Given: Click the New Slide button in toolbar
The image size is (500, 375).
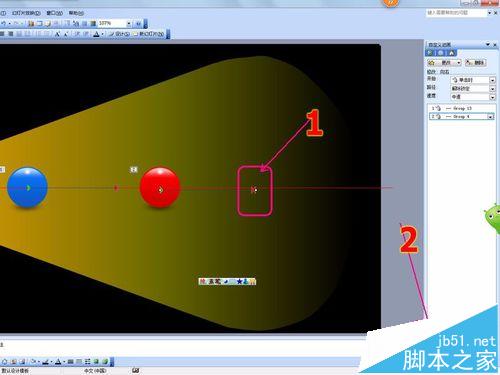Looking at the screenshot, I should pos(148,34).
